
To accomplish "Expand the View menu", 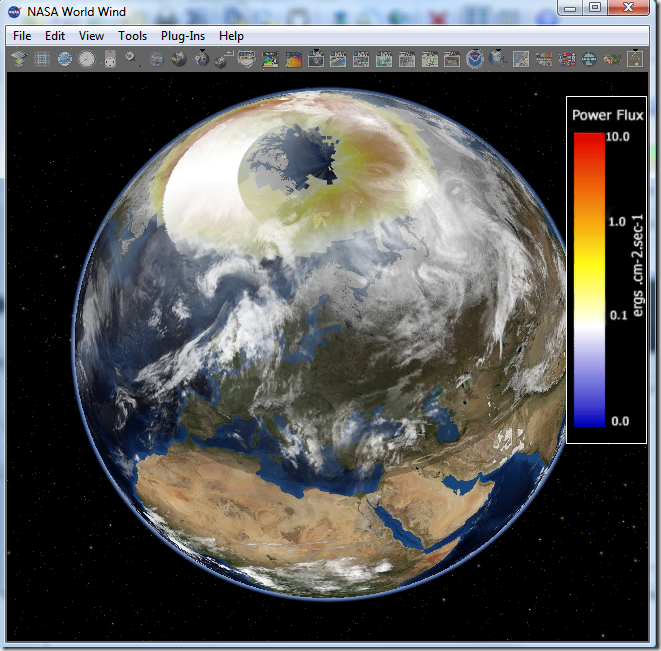I will pyautogui.click(x=91, y=36).
